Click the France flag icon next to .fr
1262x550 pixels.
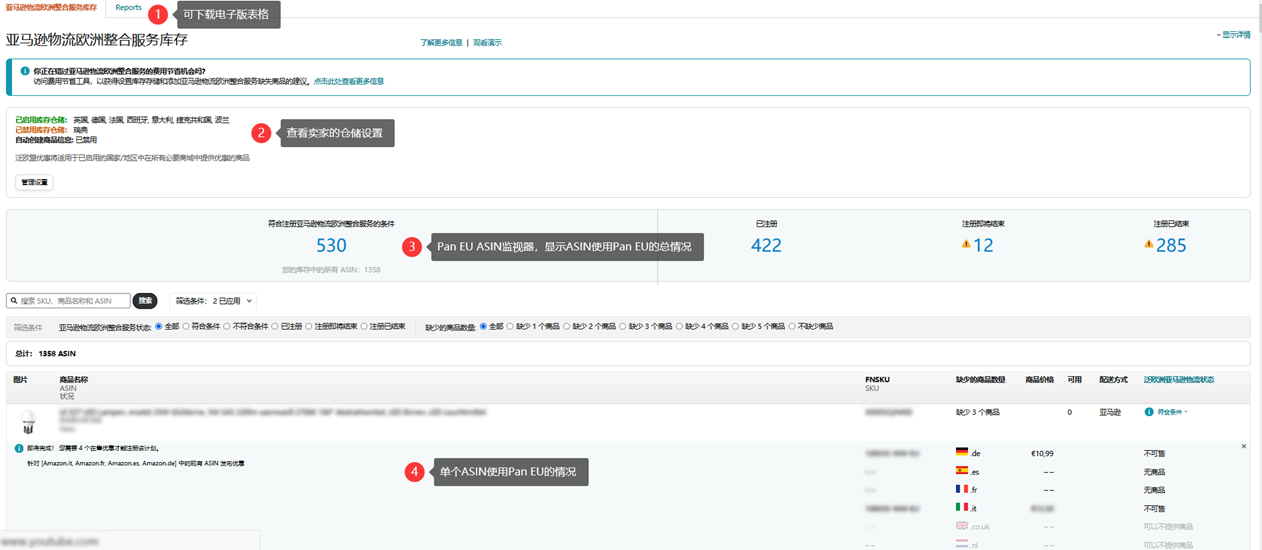coord(962,489)
